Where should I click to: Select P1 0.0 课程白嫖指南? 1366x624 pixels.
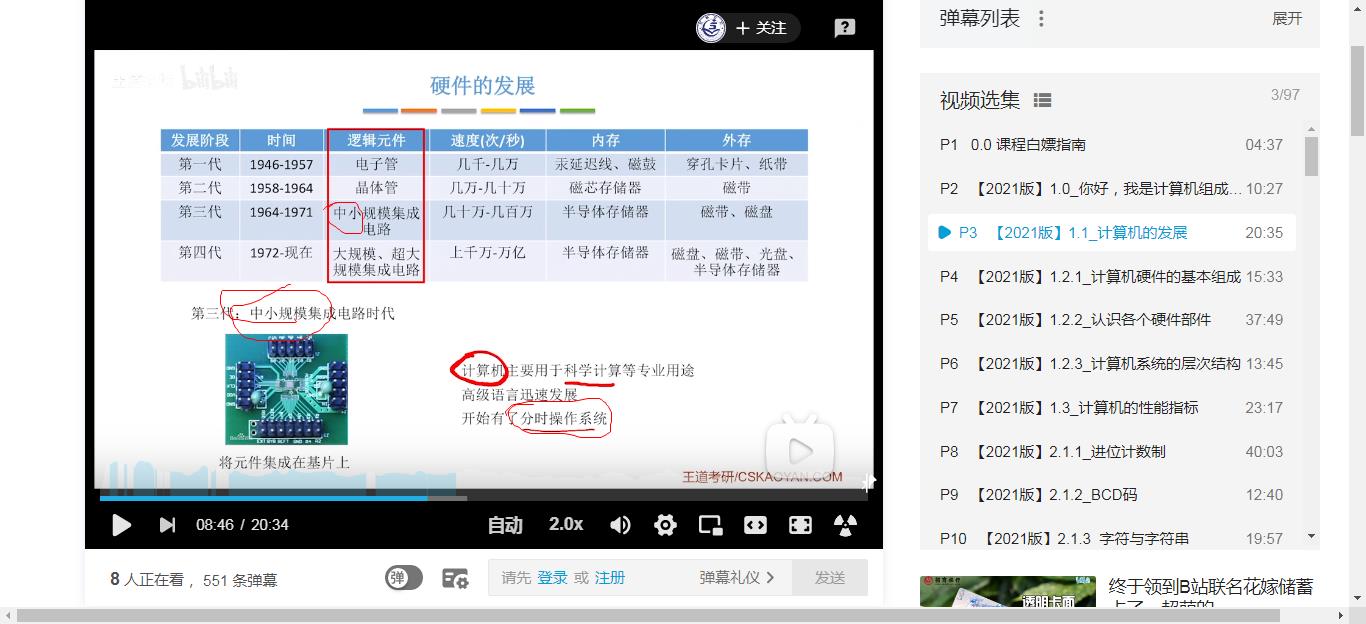point(1111,145)
